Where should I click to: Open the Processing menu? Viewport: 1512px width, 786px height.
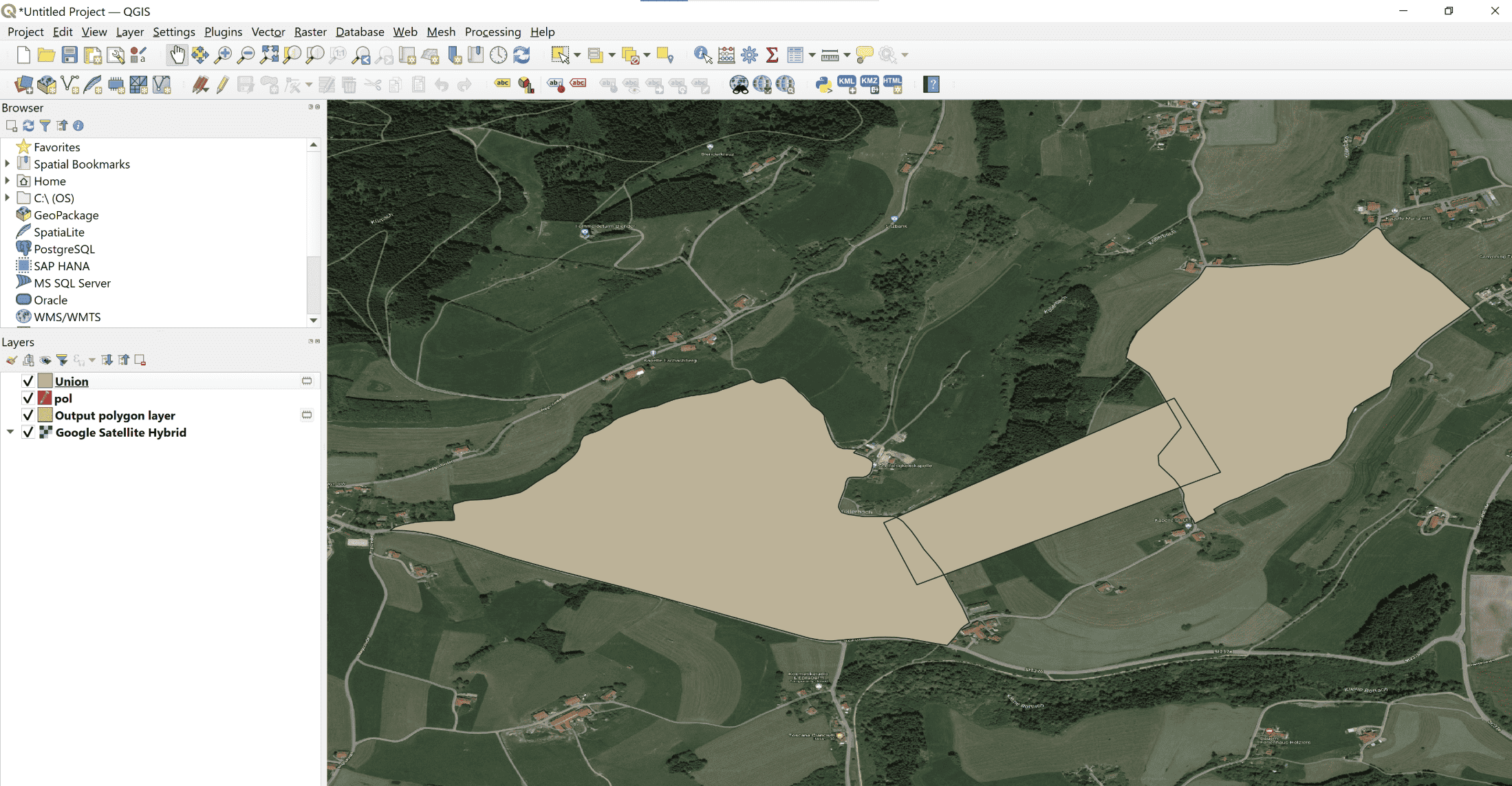[493, 32]
